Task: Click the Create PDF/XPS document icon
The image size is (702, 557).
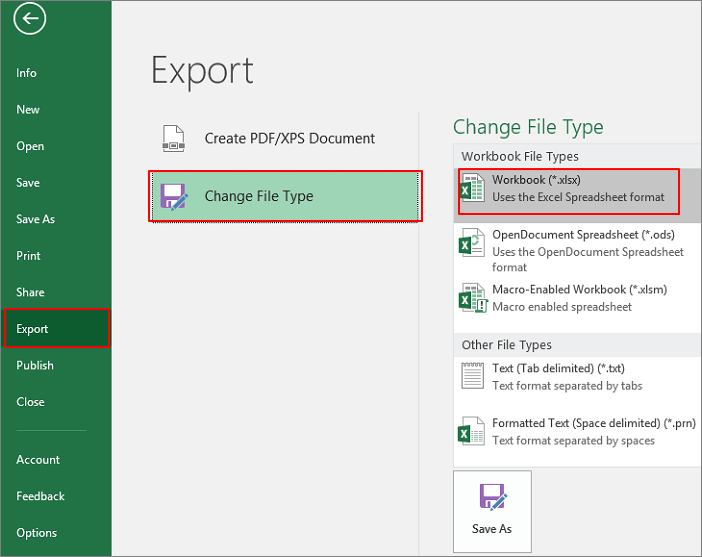Action: [x=174, y=139]
